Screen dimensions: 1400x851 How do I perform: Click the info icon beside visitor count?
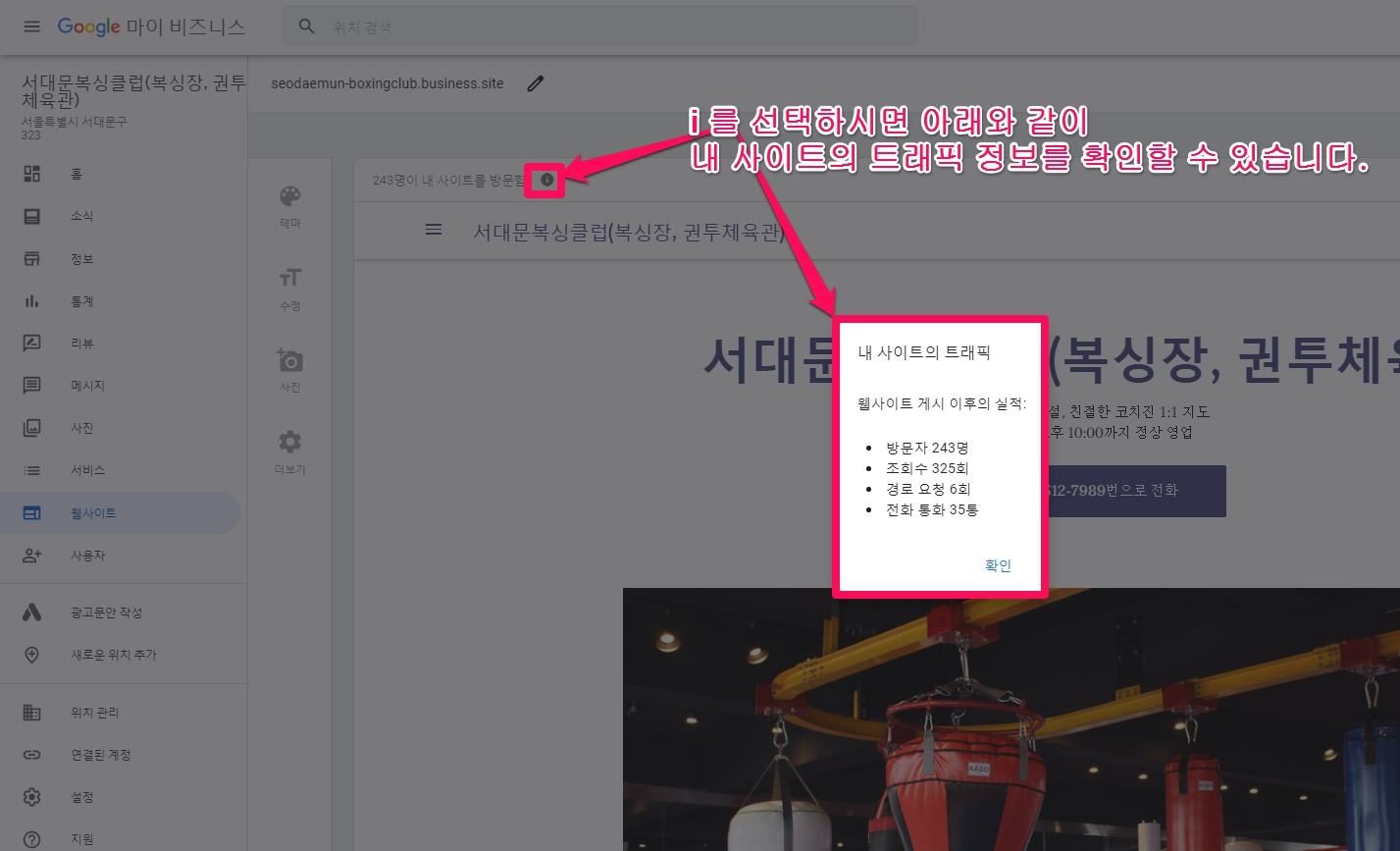coord(546,180)
